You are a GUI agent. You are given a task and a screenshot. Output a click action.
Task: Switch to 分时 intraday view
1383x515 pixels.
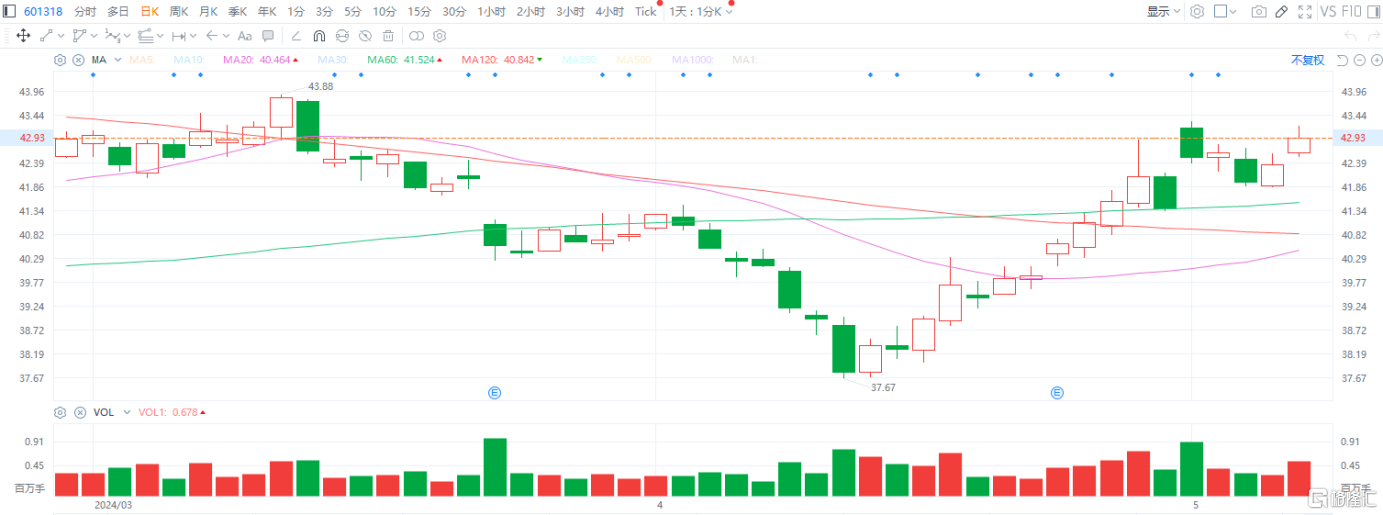pos(86,12)
